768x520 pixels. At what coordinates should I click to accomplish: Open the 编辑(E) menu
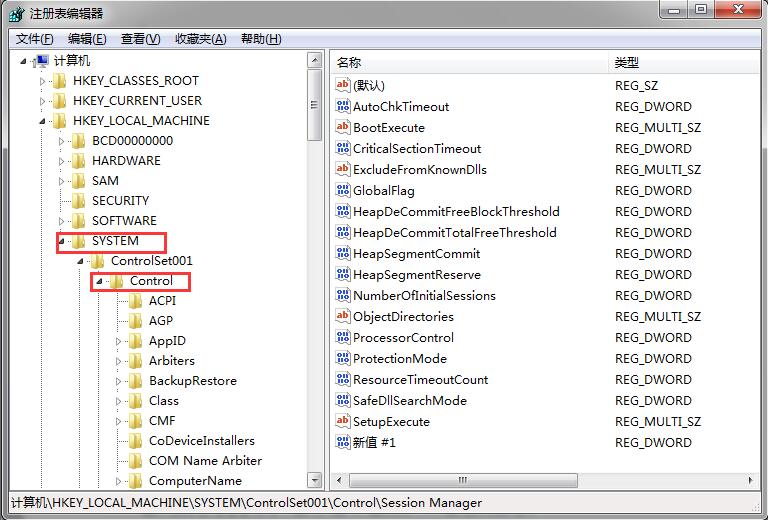87,39
